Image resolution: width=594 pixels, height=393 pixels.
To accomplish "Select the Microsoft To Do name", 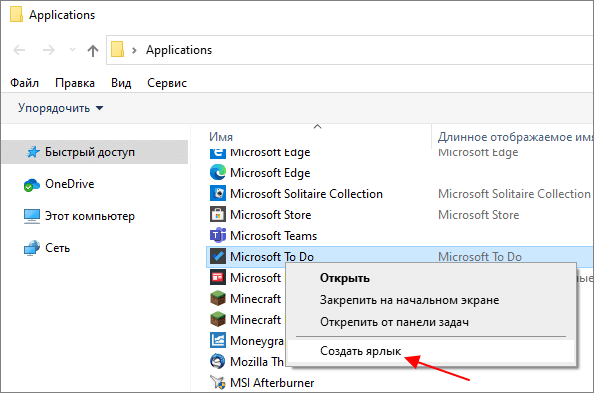I will [x=272, y=257].
